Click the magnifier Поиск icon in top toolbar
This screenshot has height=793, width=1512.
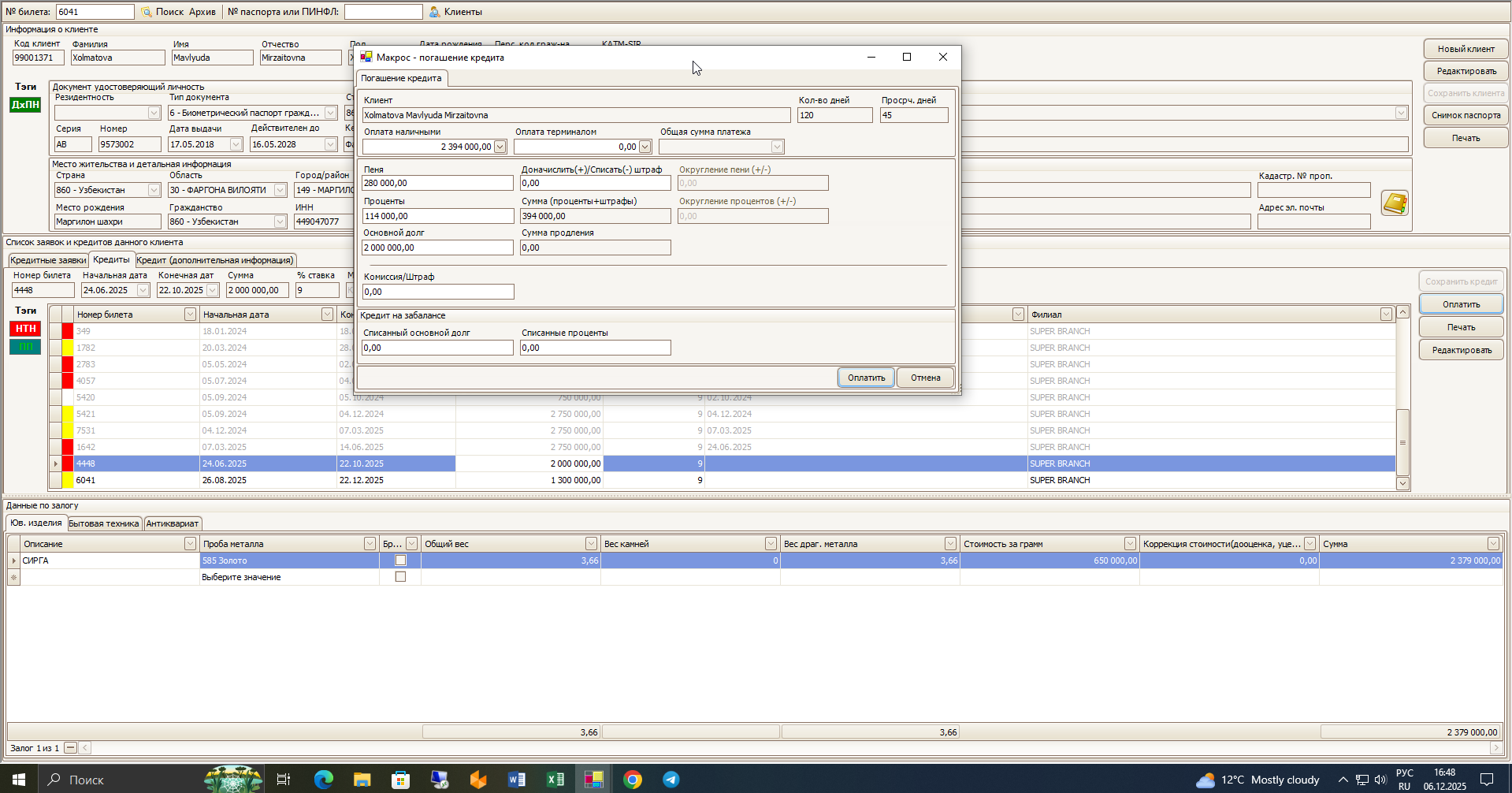pyautogui.click(x=147, y=12)
